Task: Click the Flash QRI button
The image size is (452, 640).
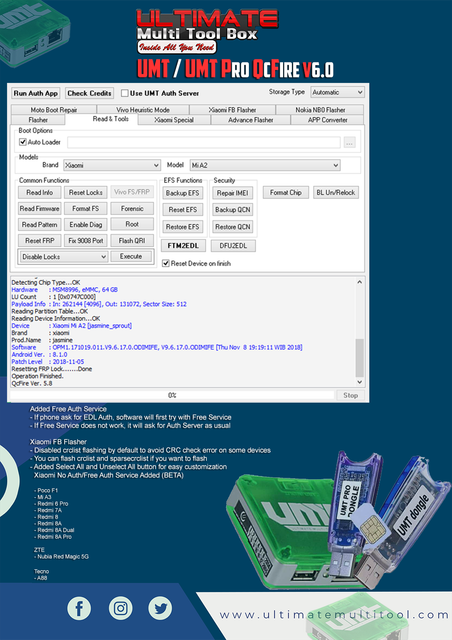Action: [132, 241]
